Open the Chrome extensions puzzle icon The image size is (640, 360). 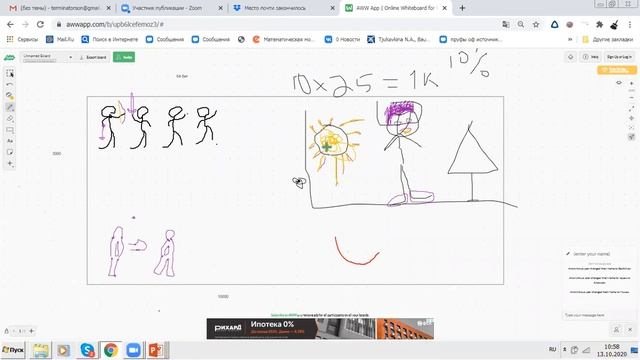click(x=599, y=24)
